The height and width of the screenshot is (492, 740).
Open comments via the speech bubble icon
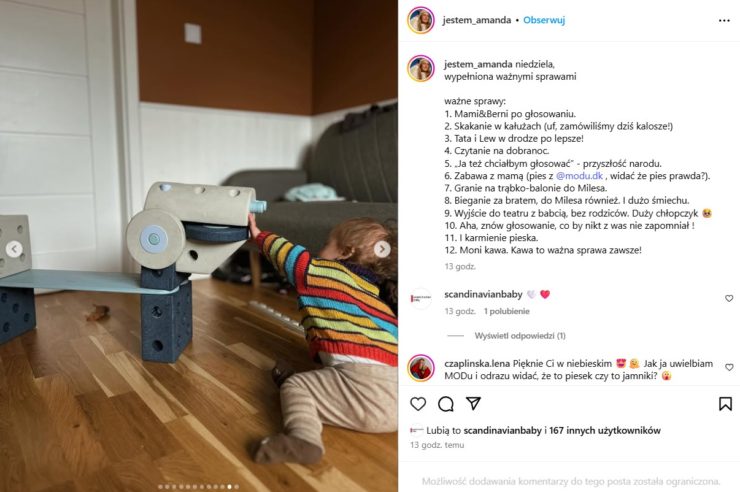(446, 404)
